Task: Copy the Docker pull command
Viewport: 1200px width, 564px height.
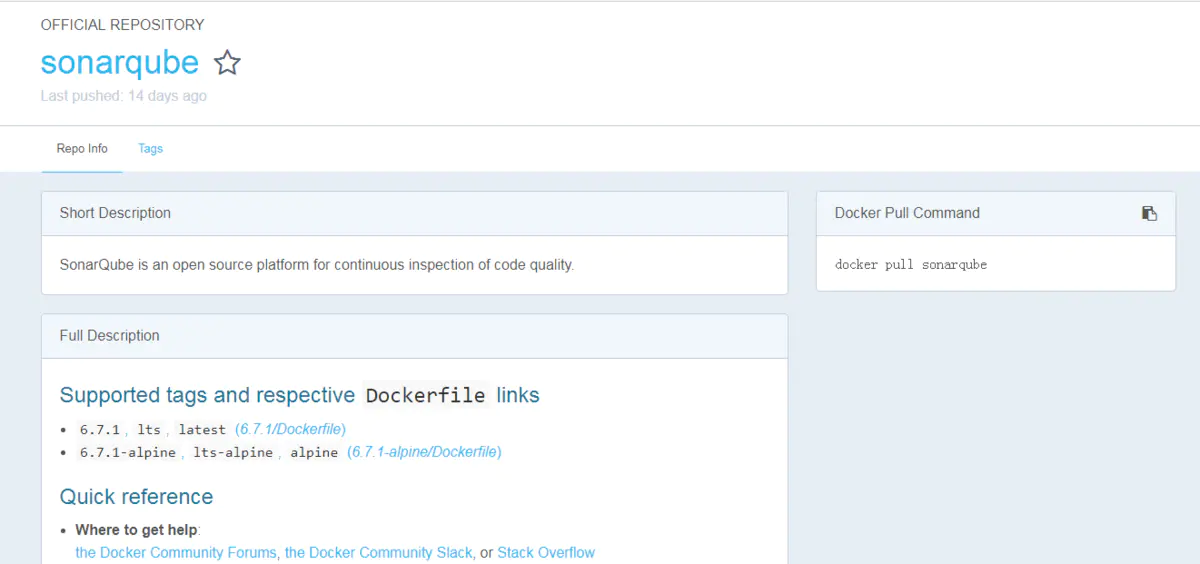Action: point(1149,213)
